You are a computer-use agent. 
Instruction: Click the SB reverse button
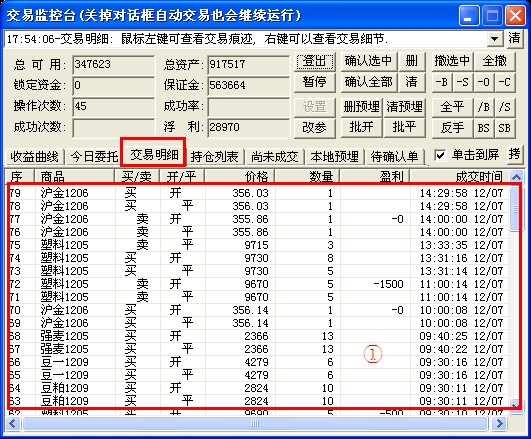coord(505,128)
